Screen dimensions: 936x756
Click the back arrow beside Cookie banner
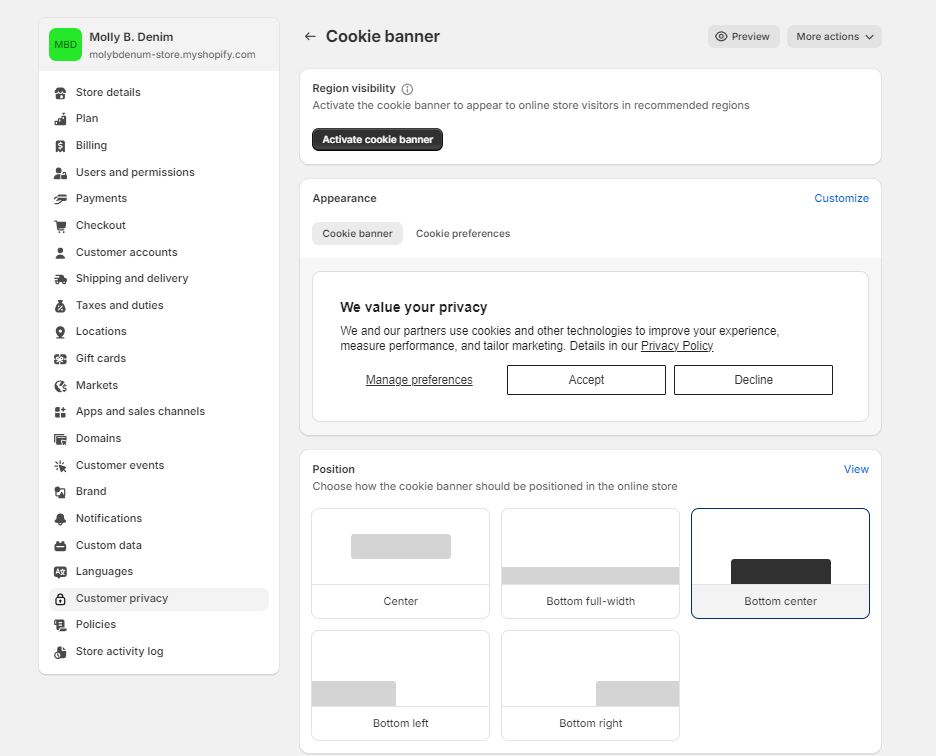pyautogui.click(x=310, y=36)
